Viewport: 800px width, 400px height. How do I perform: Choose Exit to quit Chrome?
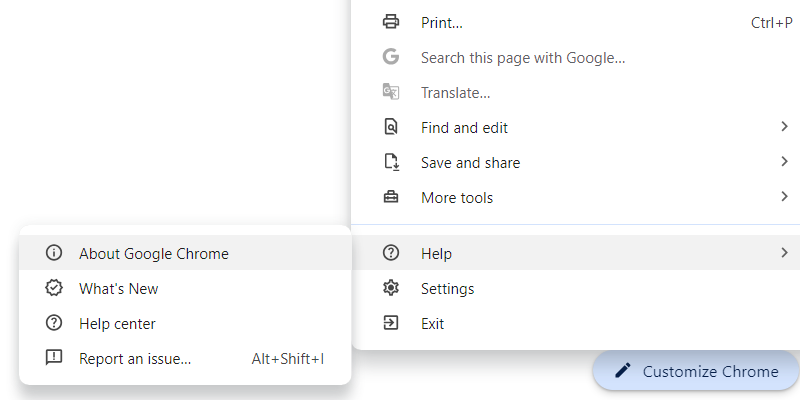click(x=576, y=323)
